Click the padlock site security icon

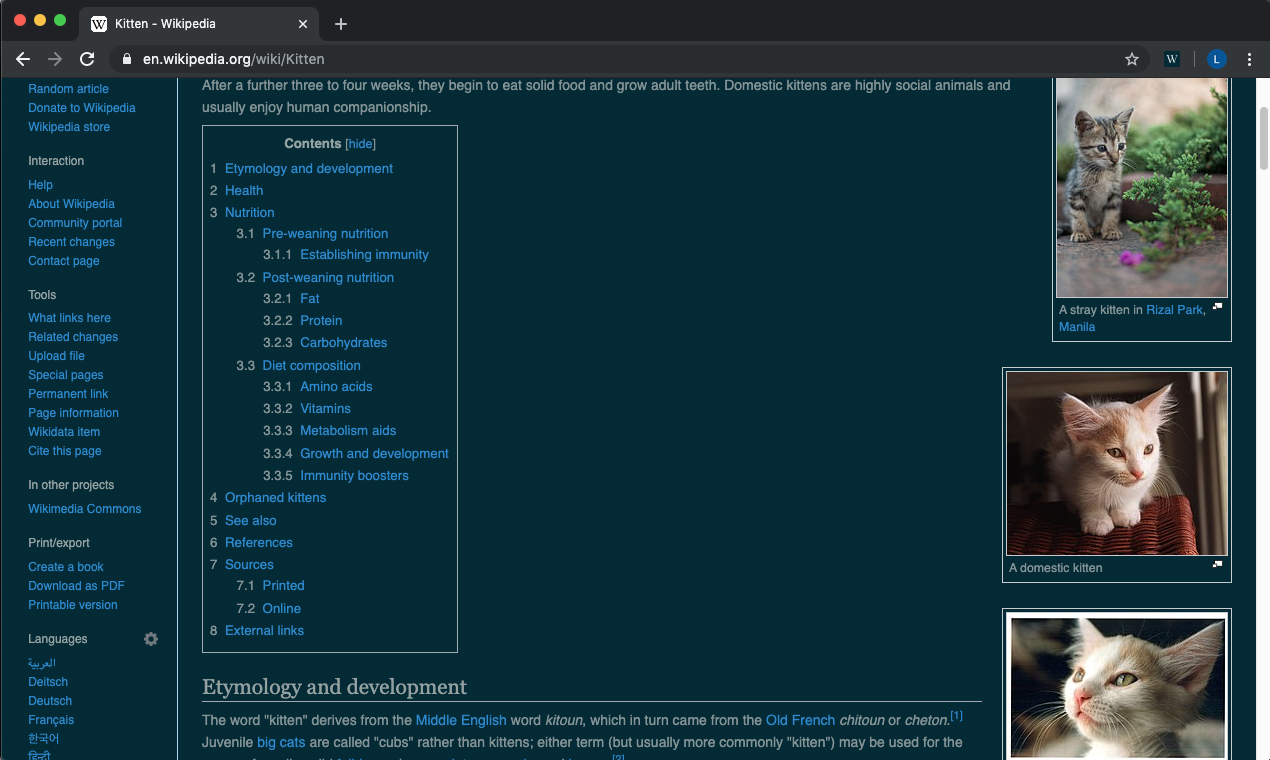pyautogui.click(x=126, y=59)
